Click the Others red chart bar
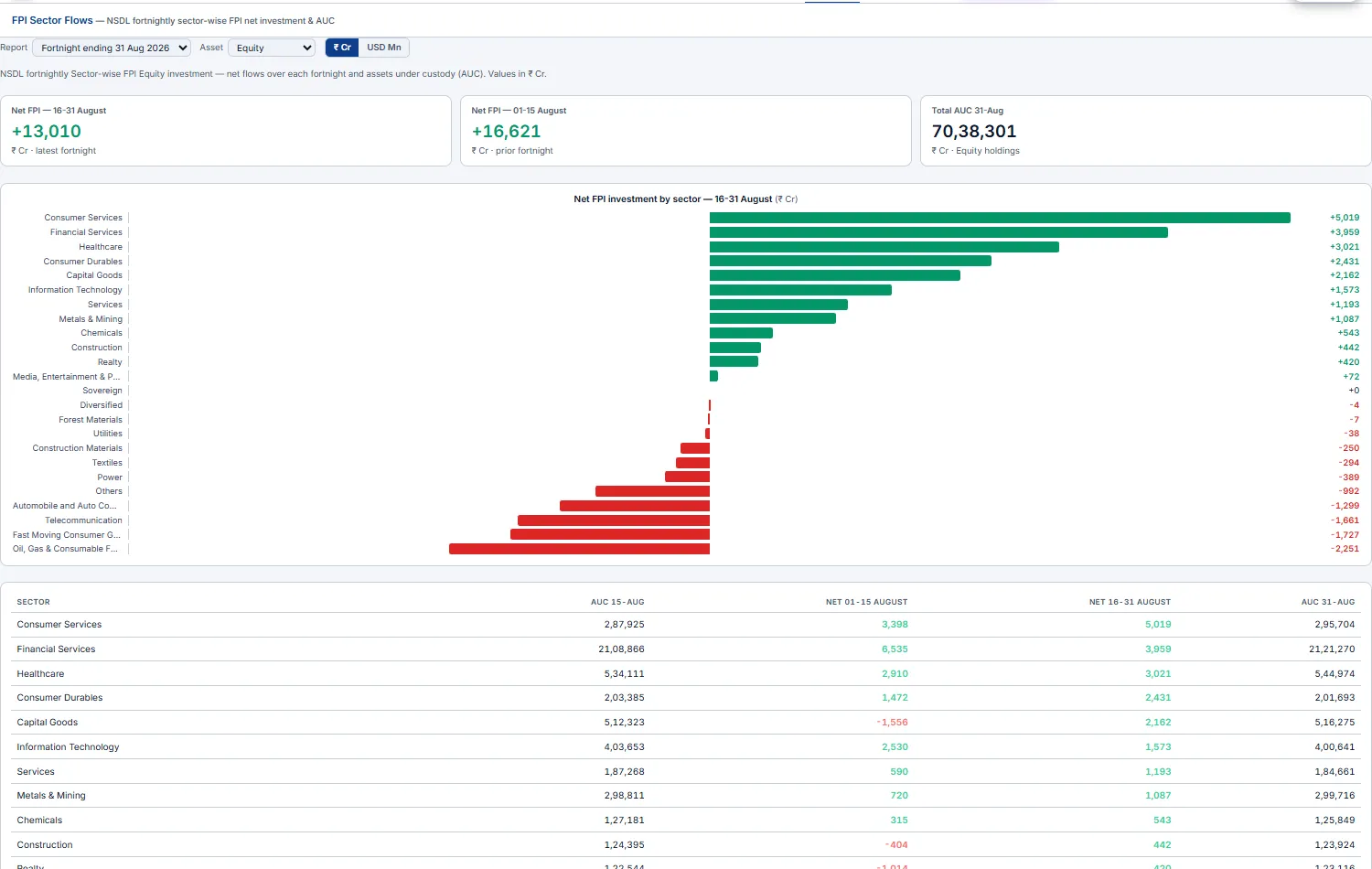 tap(652, 491)
